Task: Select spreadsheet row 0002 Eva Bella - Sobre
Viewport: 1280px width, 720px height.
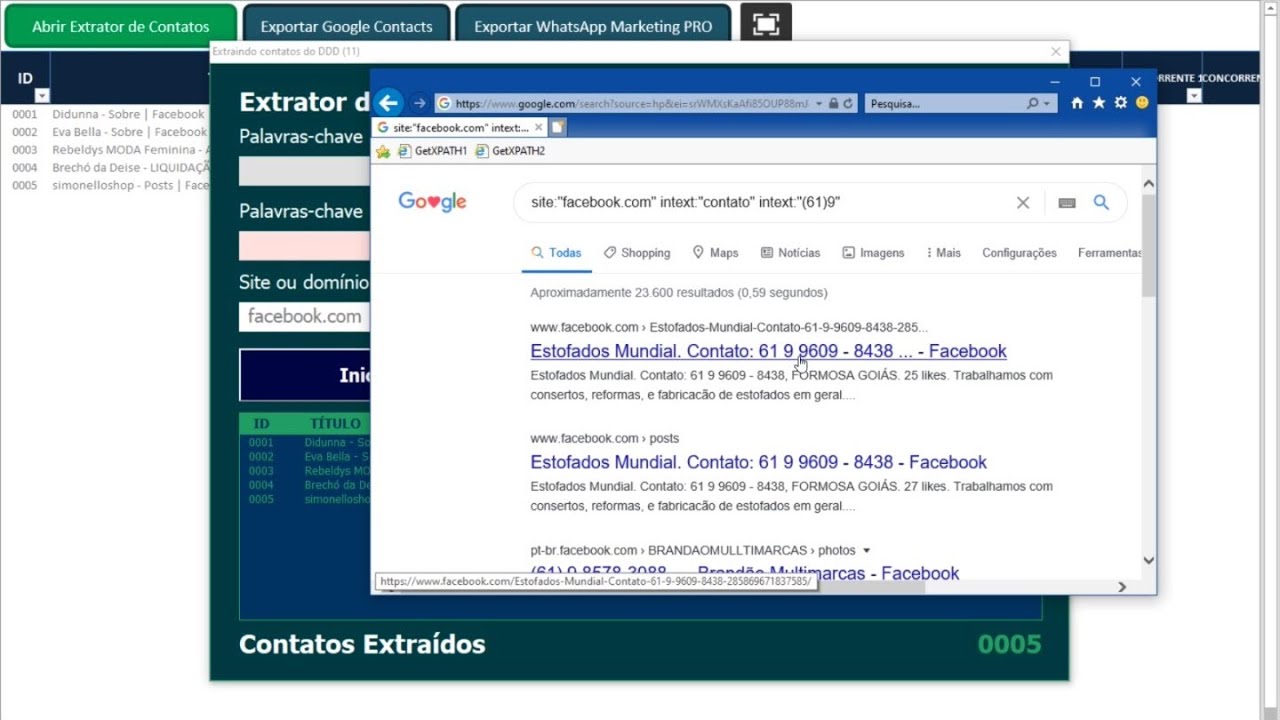Action: tap(108, 132)
